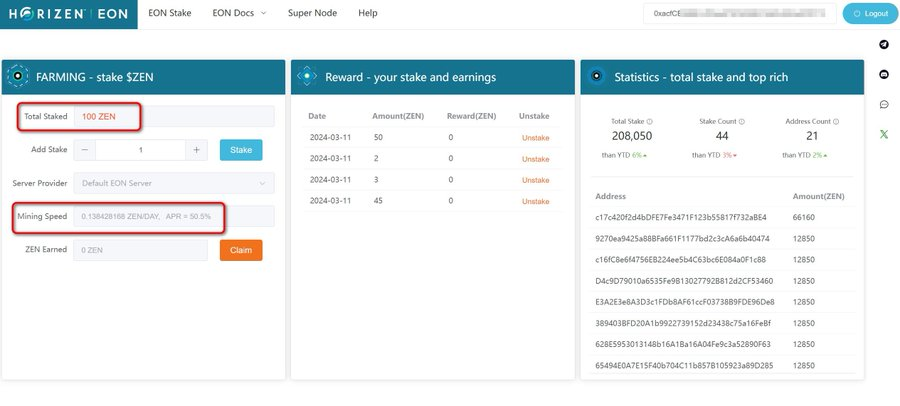Expand the EON Docs menu
Image resolution: width=900 pixels, height=406 pixels.
[239, 13]
